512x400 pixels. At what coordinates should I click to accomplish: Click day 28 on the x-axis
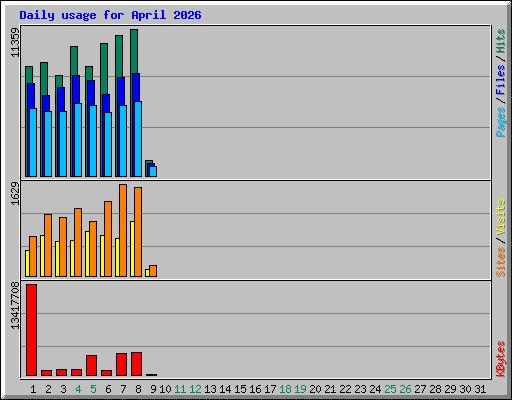tap(435, 389)
